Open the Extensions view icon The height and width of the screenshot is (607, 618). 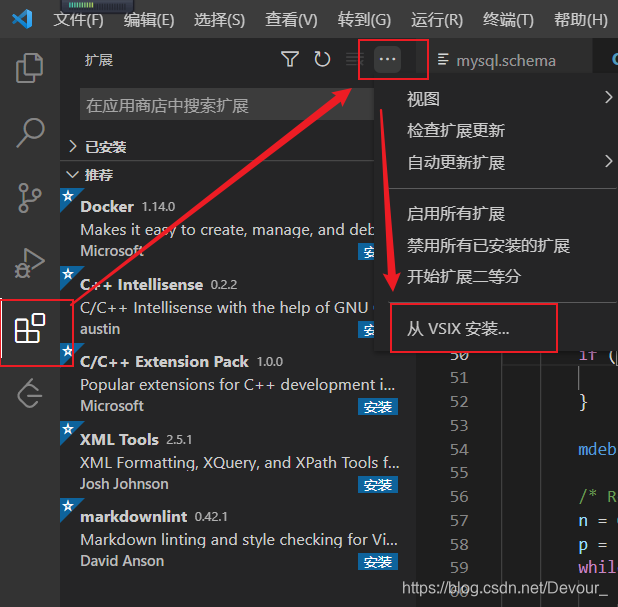coord(30,328)
